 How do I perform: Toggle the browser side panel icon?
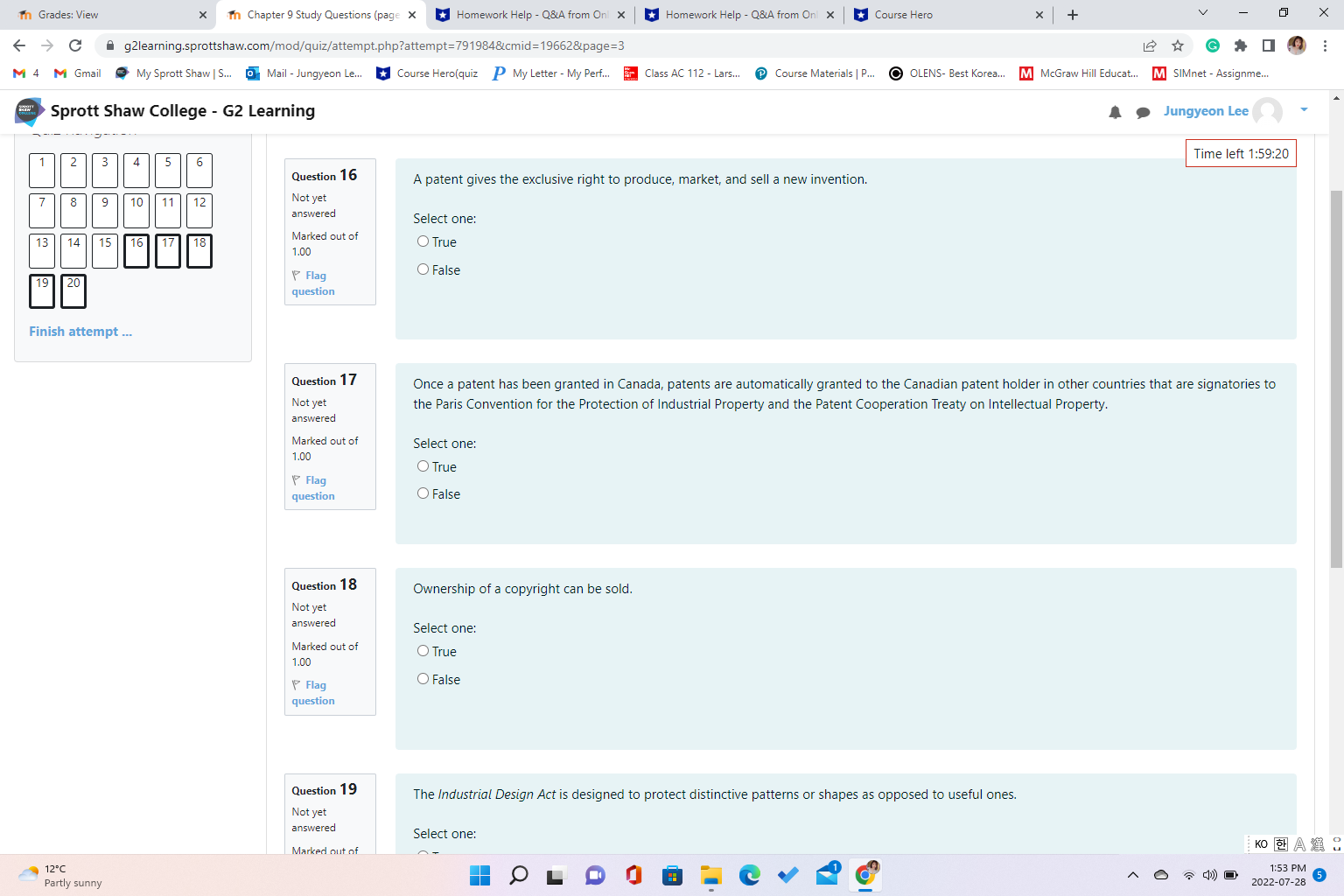coord(1269,45)
